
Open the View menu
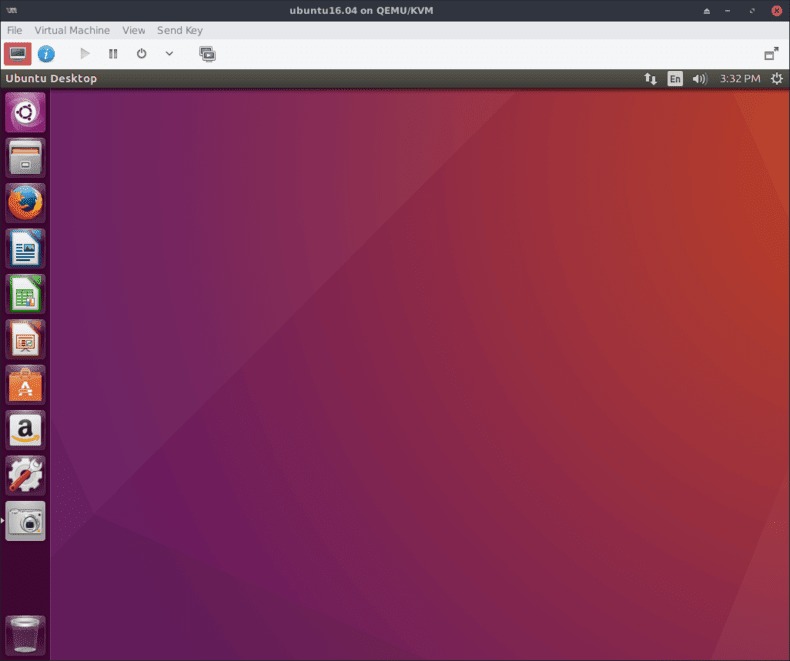pyautogui.click(x=134, y=30)
